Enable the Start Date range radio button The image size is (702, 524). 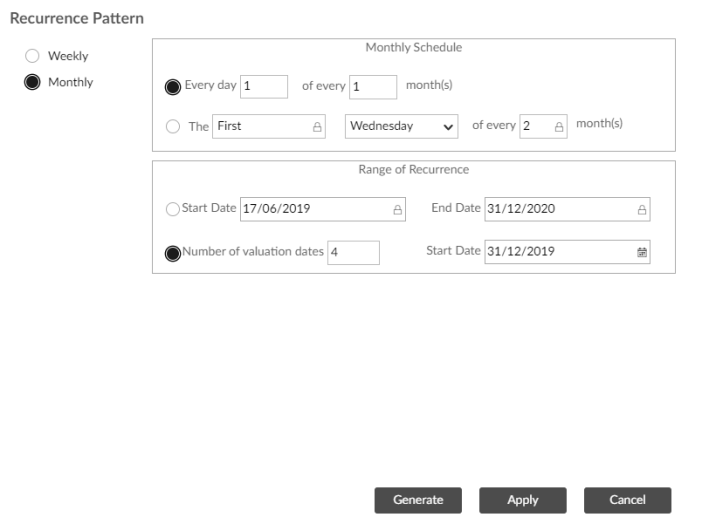(172, 209)
